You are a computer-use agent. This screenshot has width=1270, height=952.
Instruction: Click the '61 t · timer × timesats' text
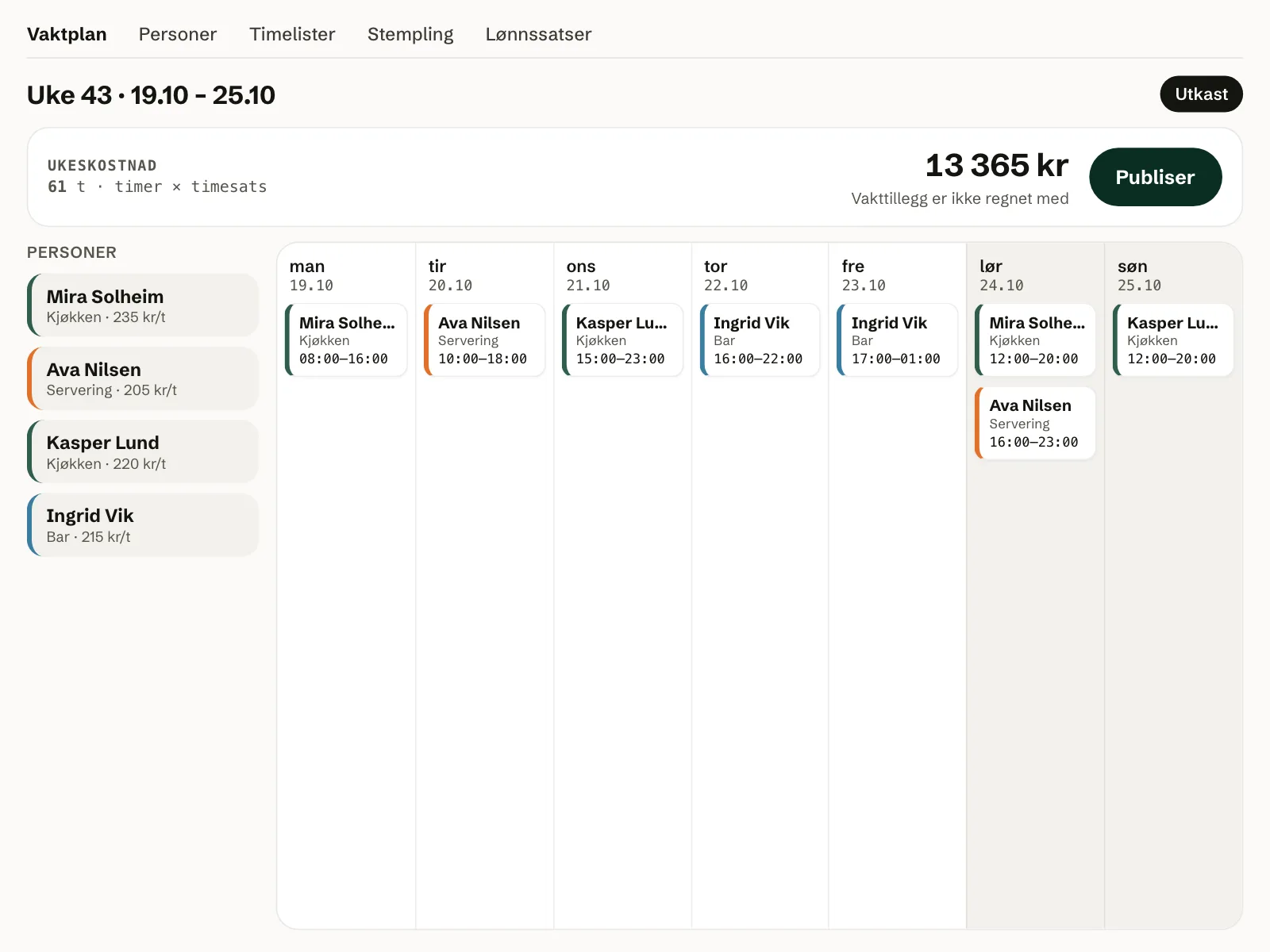coord(157,186)
